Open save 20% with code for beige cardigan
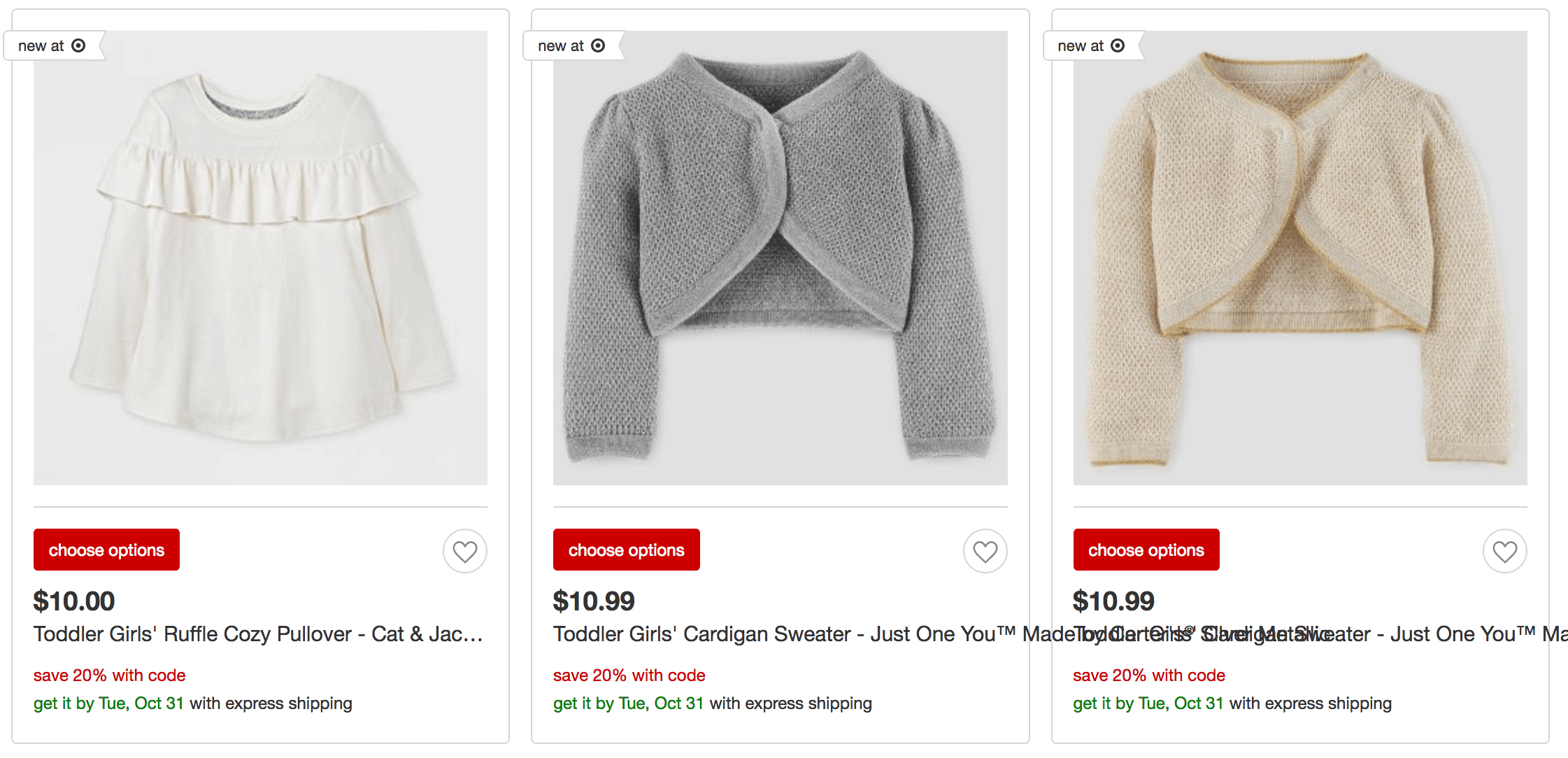Viewport: 1568px width, 758px height. (x=1148, y=675)
